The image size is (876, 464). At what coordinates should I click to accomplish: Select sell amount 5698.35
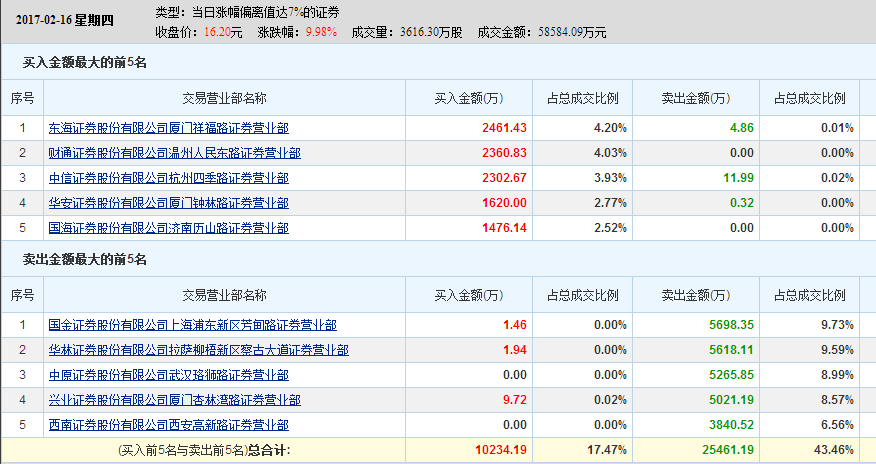[x=732, y=325]
